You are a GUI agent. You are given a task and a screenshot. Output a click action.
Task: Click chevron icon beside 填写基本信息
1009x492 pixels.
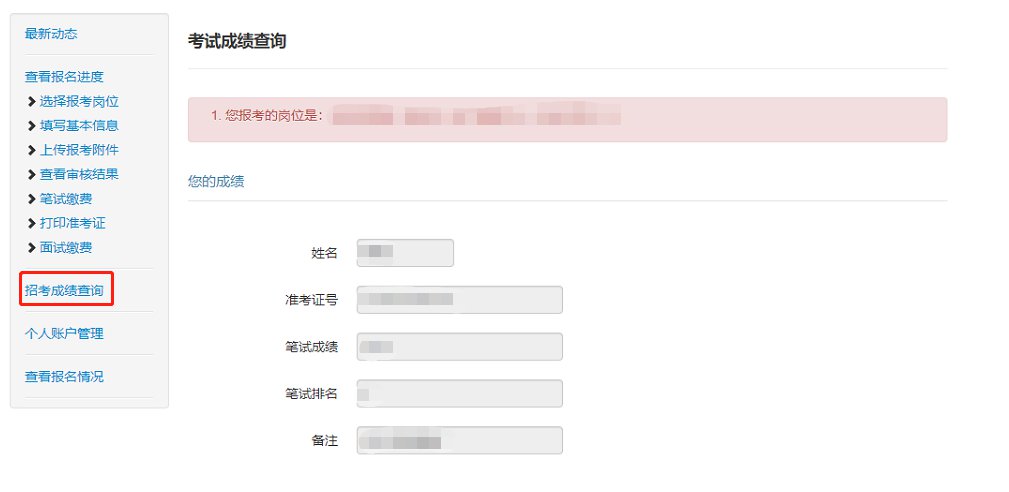click(x=32, y=126)
